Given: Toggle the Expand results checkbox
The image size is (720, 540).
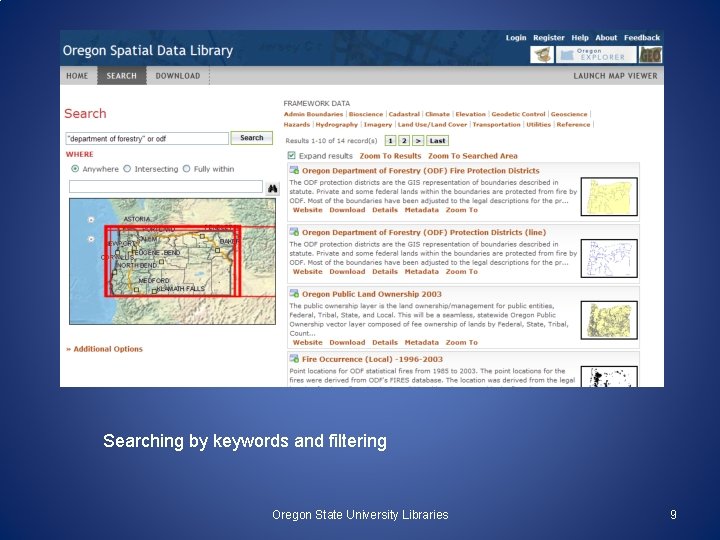Looking at the screenshot, I should click(291, 156).
